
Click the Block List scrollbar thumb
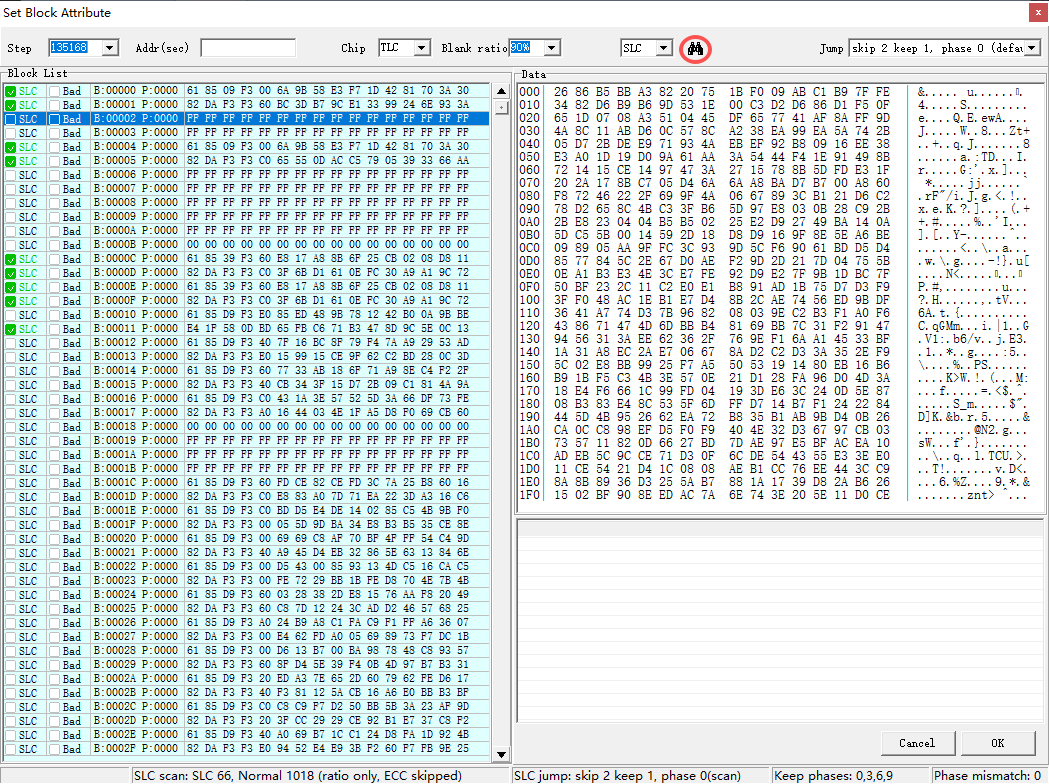[x=501, y=106]
